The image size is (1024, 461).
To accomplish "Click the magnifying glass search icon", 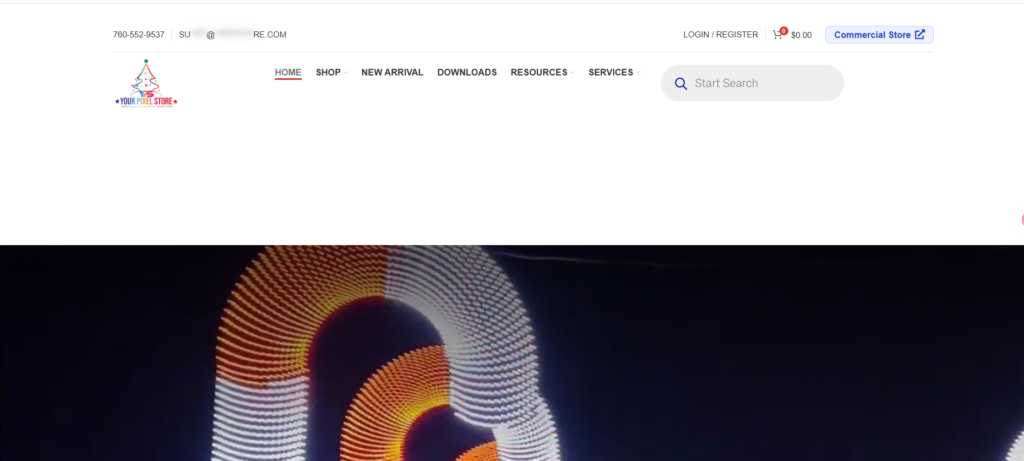I will [x=680, y=84].
